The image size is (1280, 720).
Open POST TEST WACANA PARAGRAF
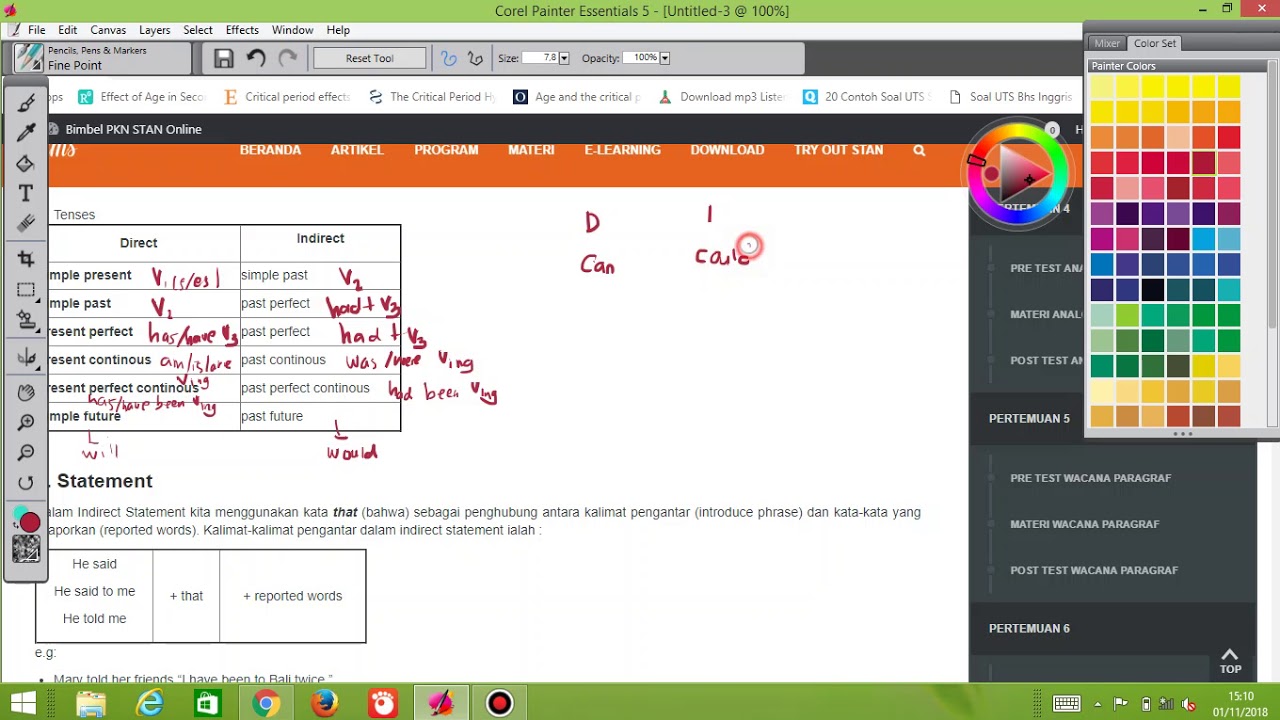pos(1094,570)
